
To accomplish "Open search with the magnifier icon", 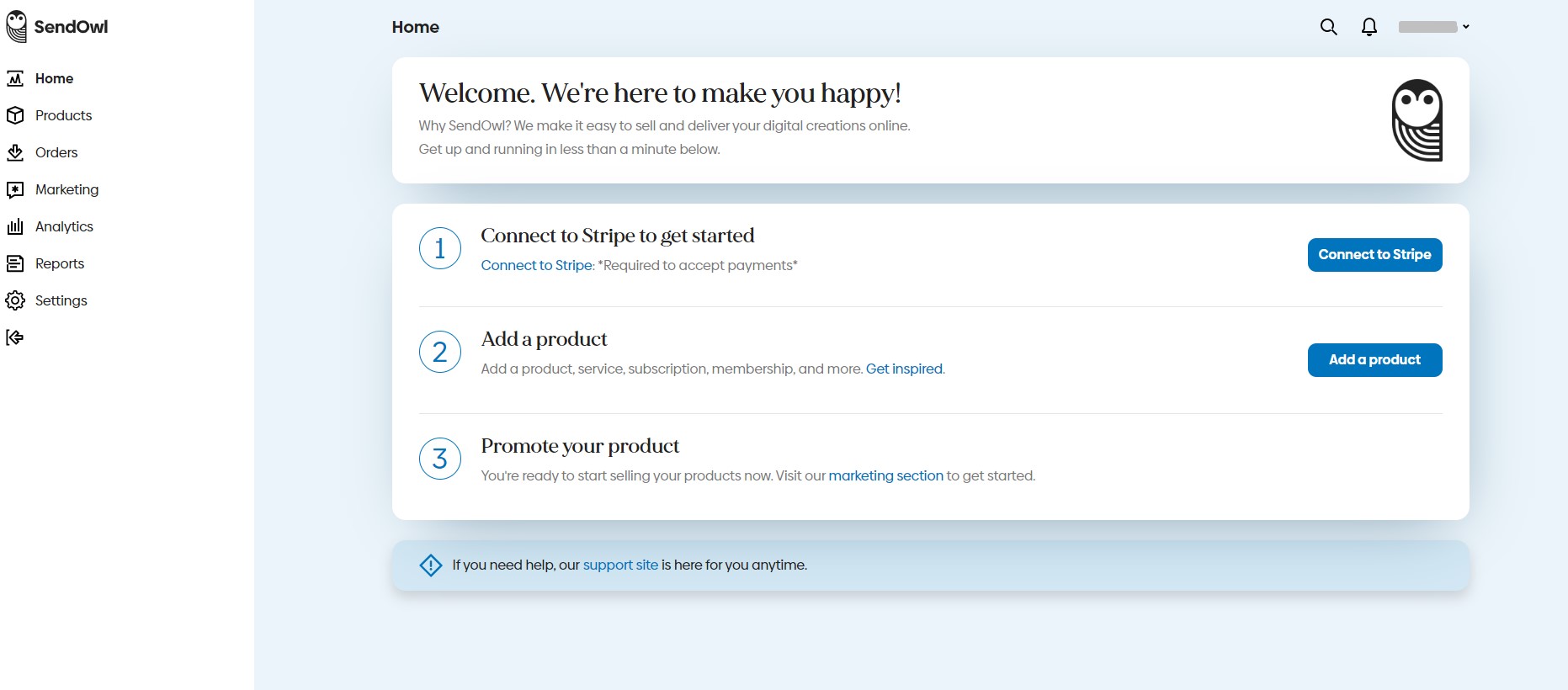I will [x=1328, y=27].
